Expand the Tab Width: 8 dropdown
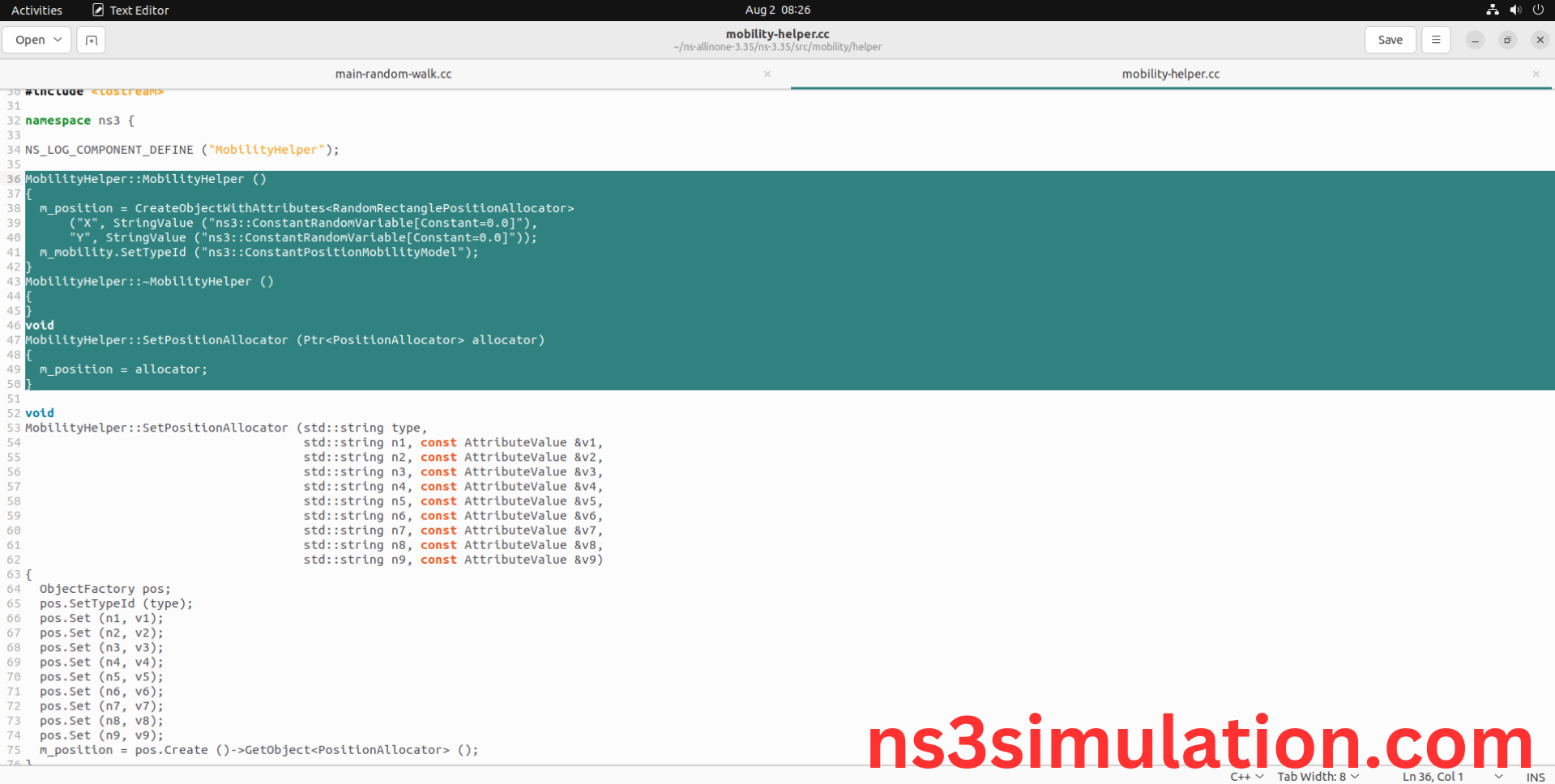Image resolution: width=1555 pixels, height=784 pixels. coord(1318,777)
